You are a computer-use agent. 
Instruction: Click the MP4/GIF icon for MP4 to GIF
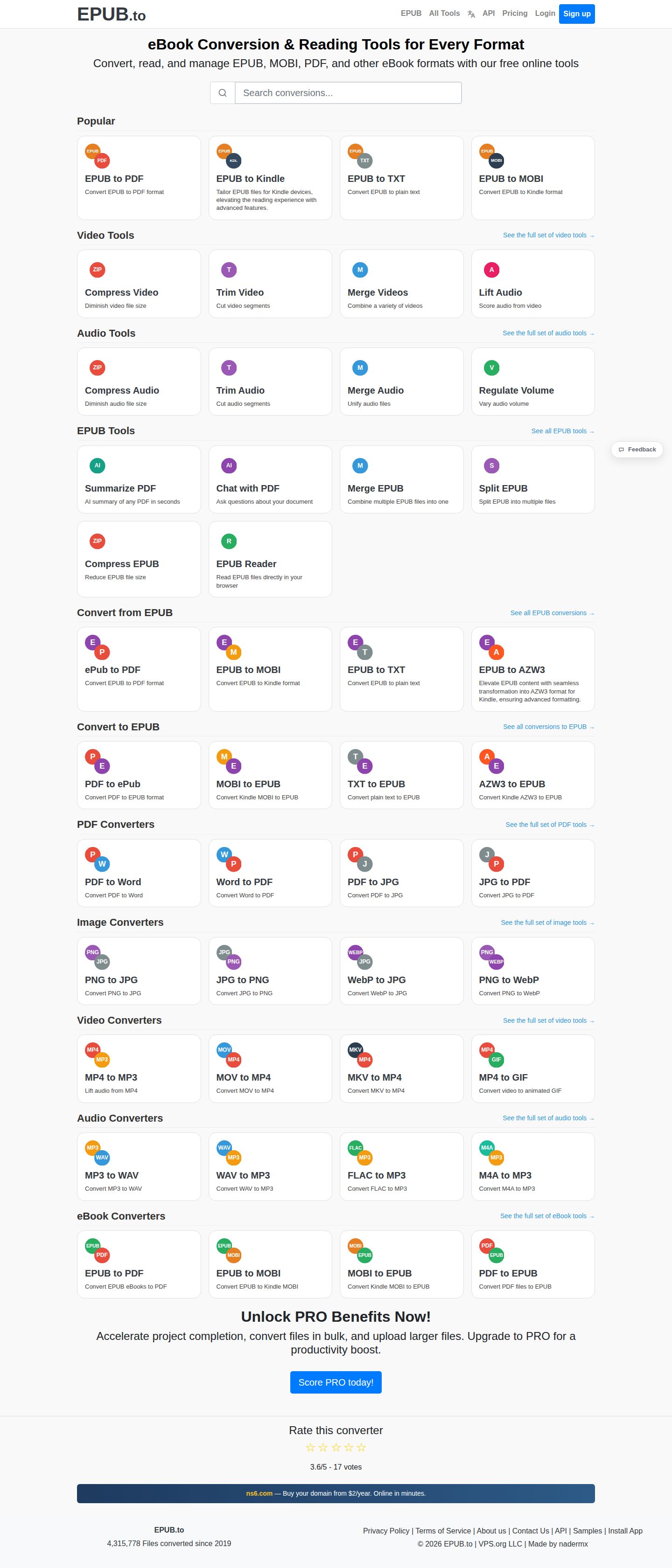pyautogui.click(x=492, y=1054)
